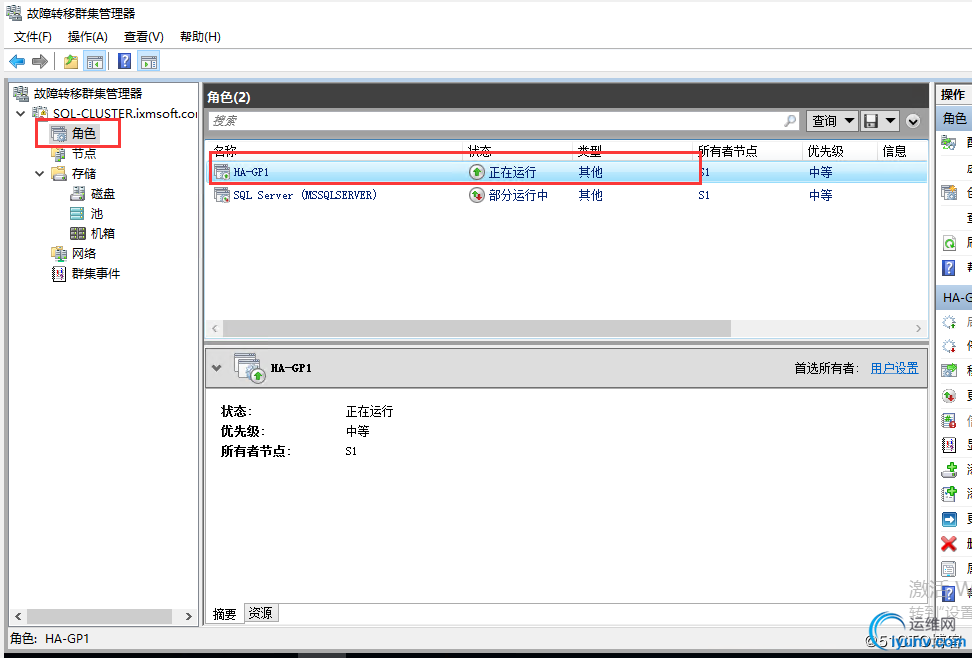Select the 存储 storage folder icon

coord(59,173)
